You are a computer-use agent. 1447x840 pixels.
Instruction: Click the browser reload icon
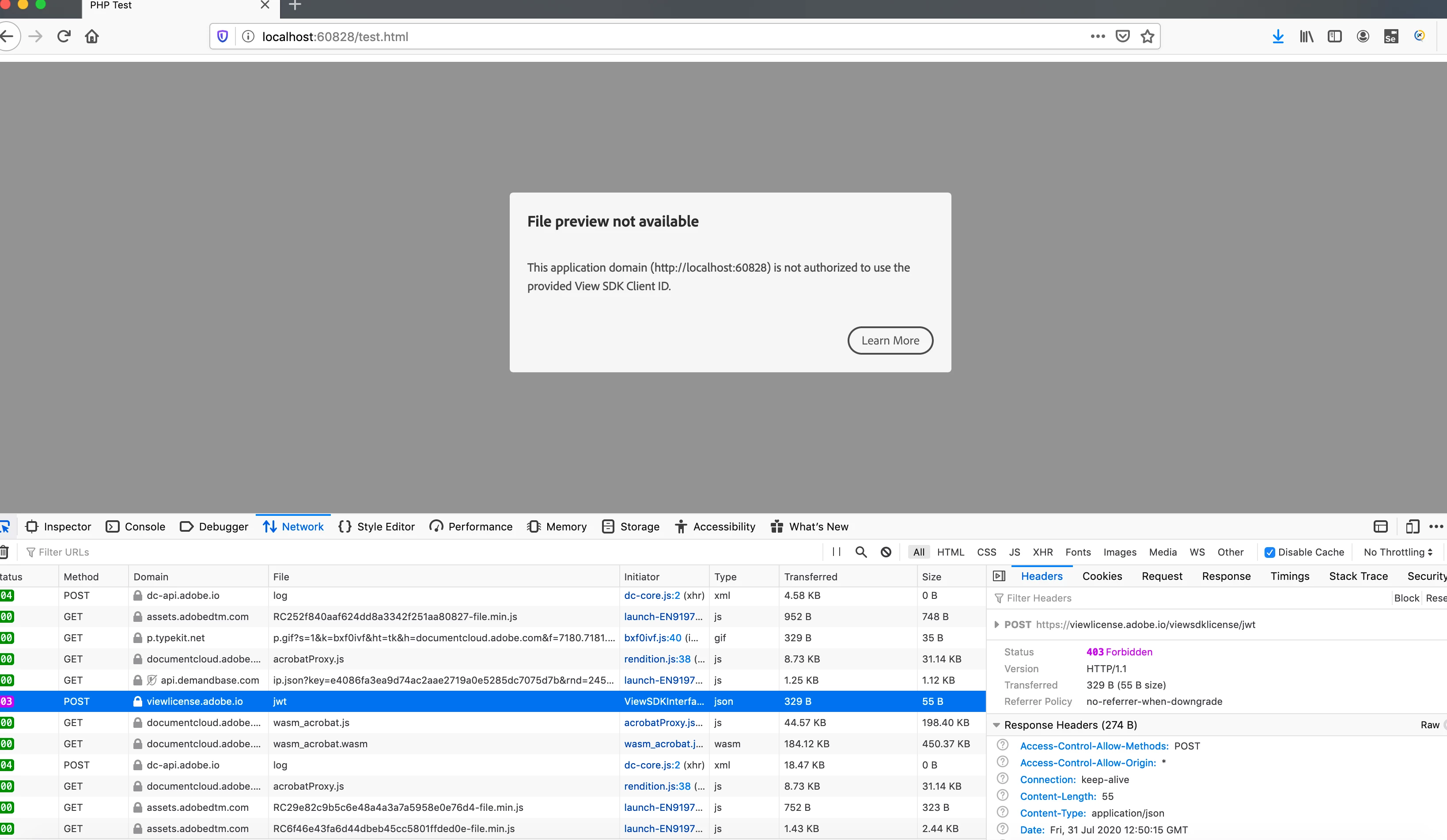(x=64, y=36)
